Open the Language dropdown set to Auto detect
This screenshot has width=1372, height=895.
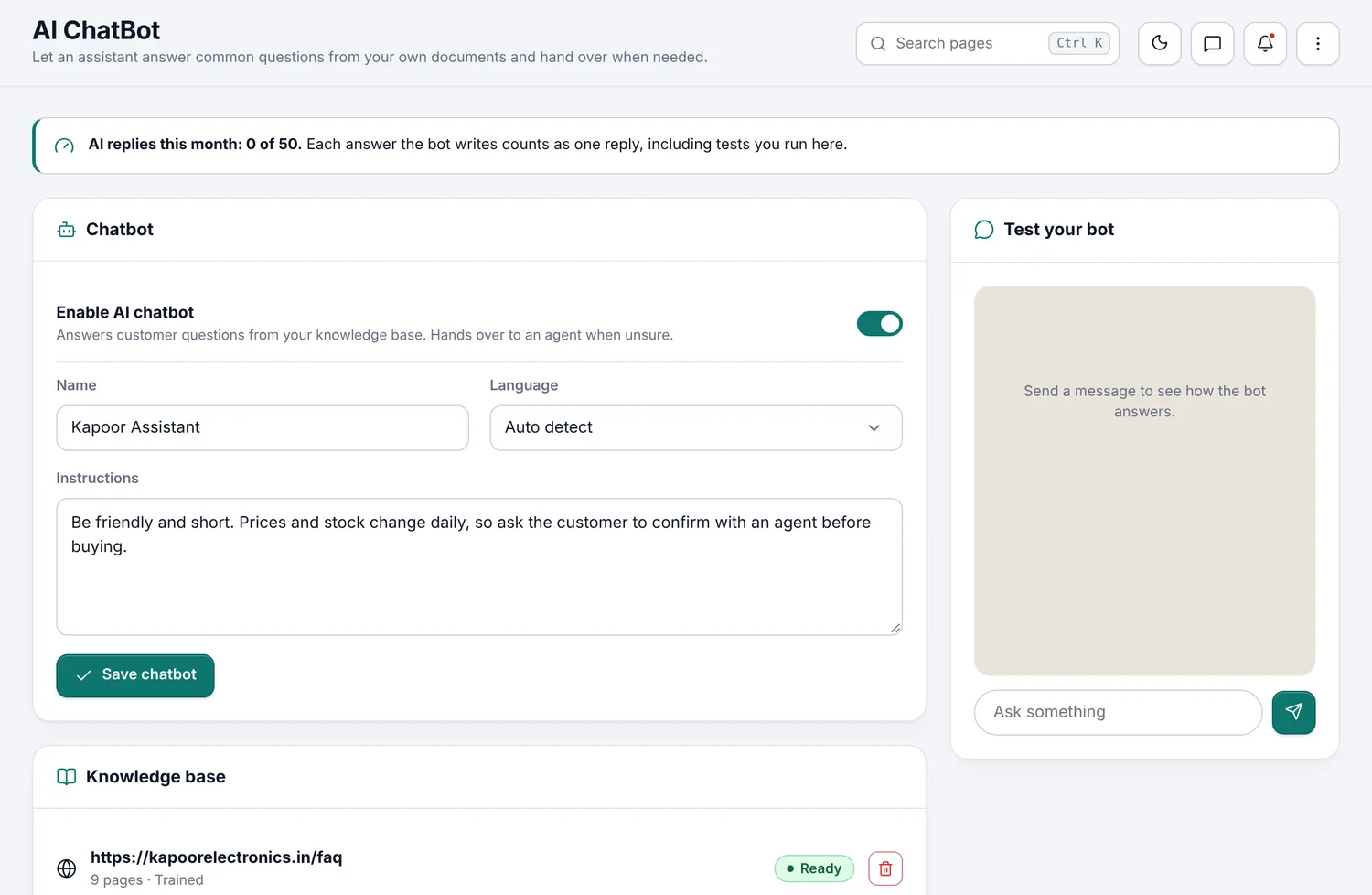pyautogui.click(x=696, y=428)
